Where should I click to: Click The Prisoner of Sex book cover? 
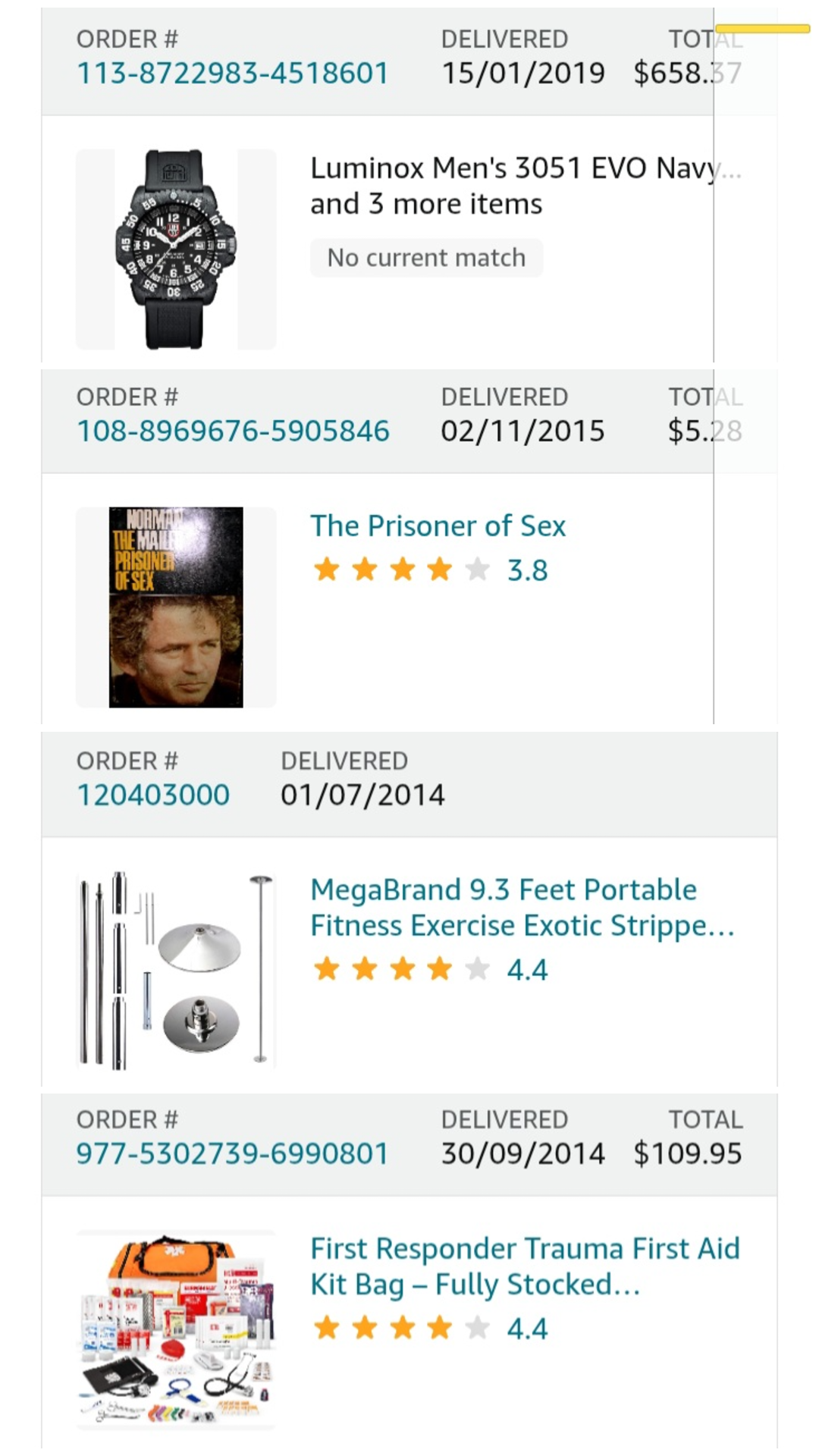coord(176,607)
